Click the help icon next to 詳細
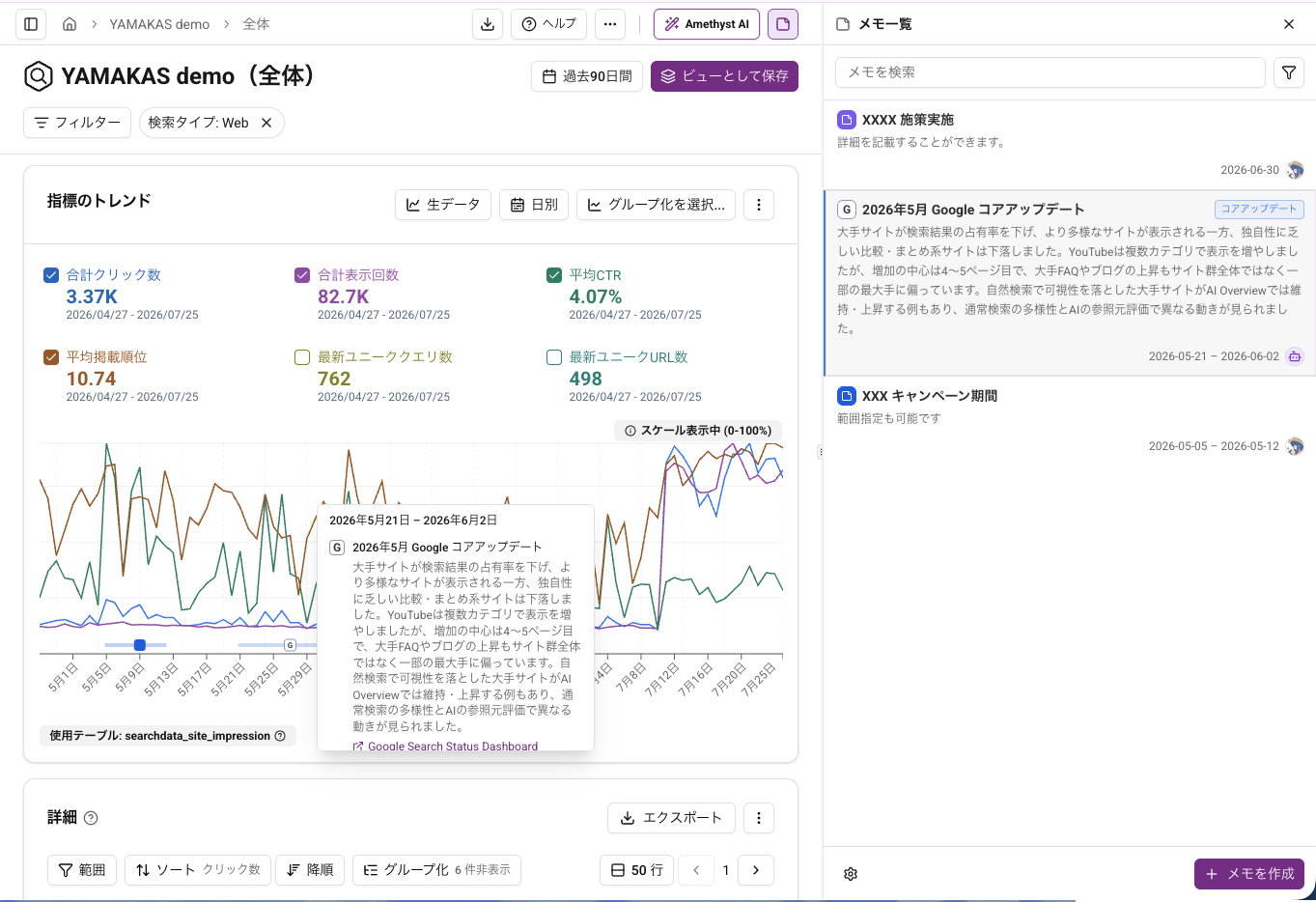This screenshot has width=1316, height=902. (x=91, y=818)
